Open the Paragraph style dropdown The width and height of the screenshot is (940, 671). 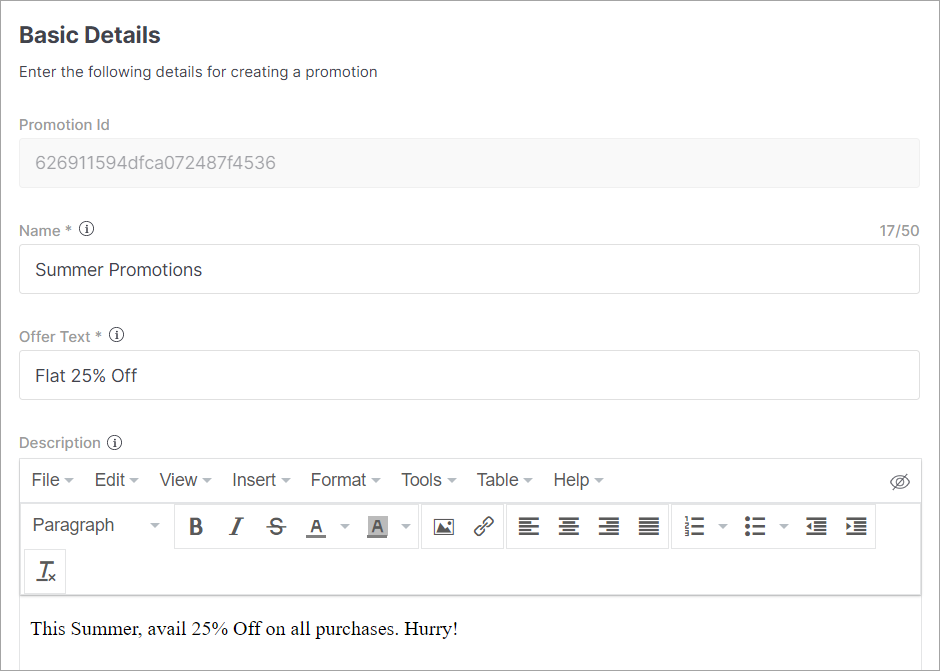pyautogui.click(x=96, y=525)
